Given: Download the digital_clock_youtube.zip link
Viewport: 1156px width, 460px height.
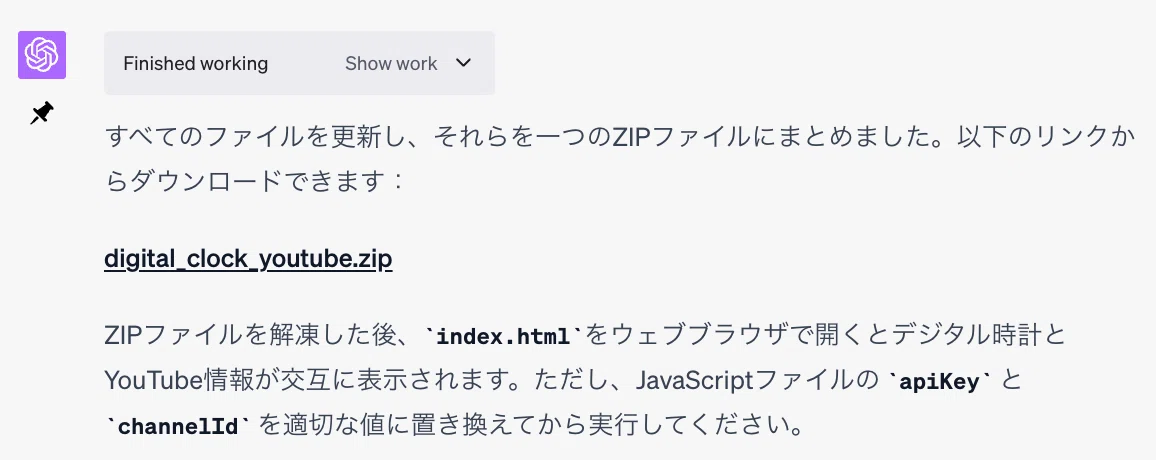Looking at the screenshot, I should click(248, 259).
